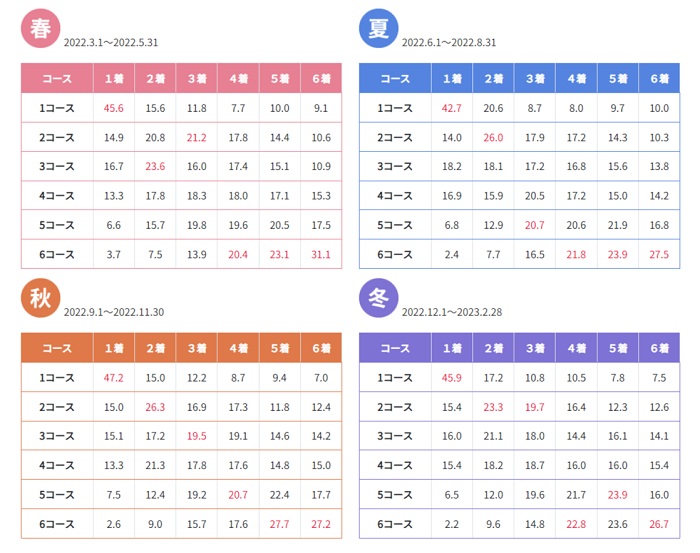The width and height of the screenshot is (700, 553).
Task: Click the 3着 header in the winter table
Action: (535, 348)
